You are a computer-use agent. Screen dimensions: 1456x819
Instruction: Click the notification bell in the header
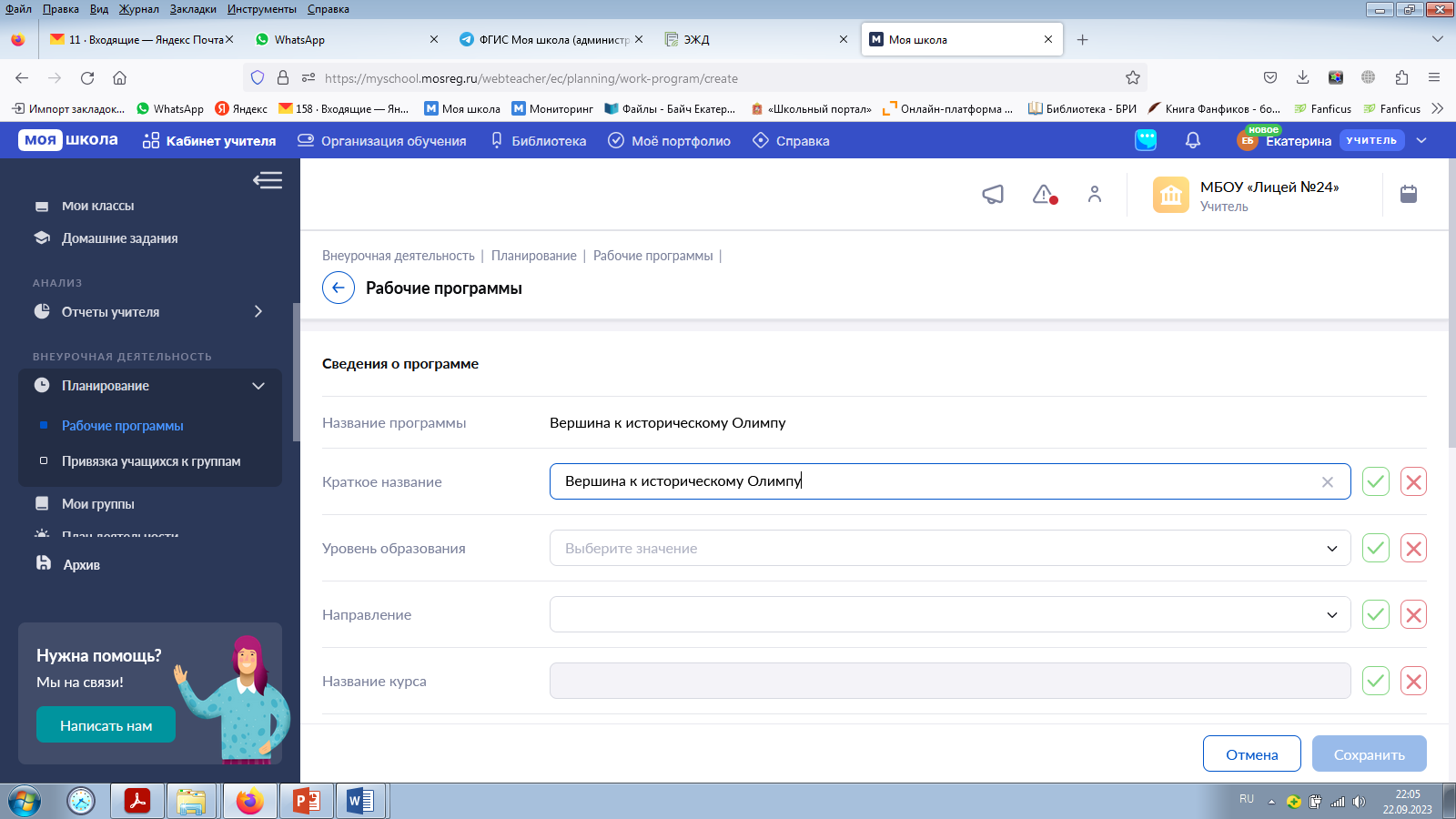(1193, 140)
